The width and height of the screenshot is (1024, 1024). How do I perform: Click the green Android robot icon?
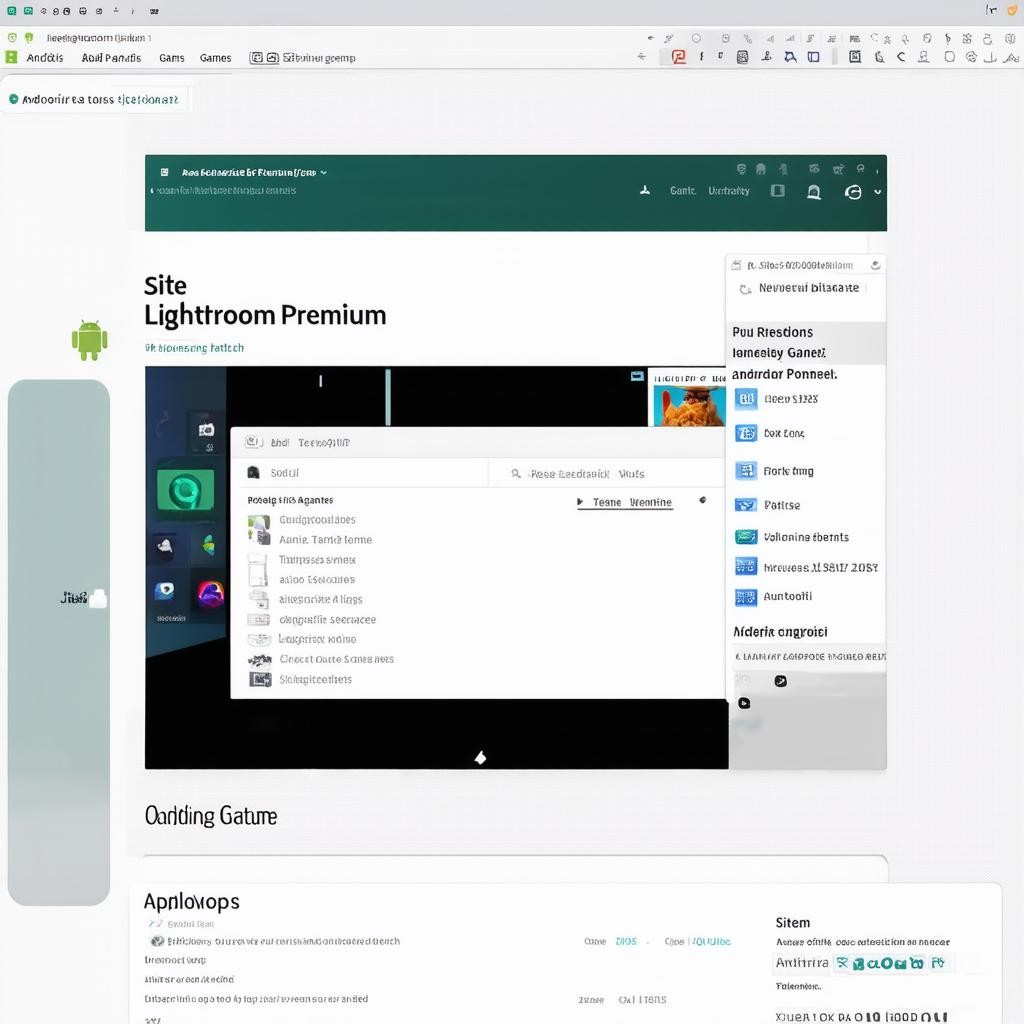pos(89,340)
